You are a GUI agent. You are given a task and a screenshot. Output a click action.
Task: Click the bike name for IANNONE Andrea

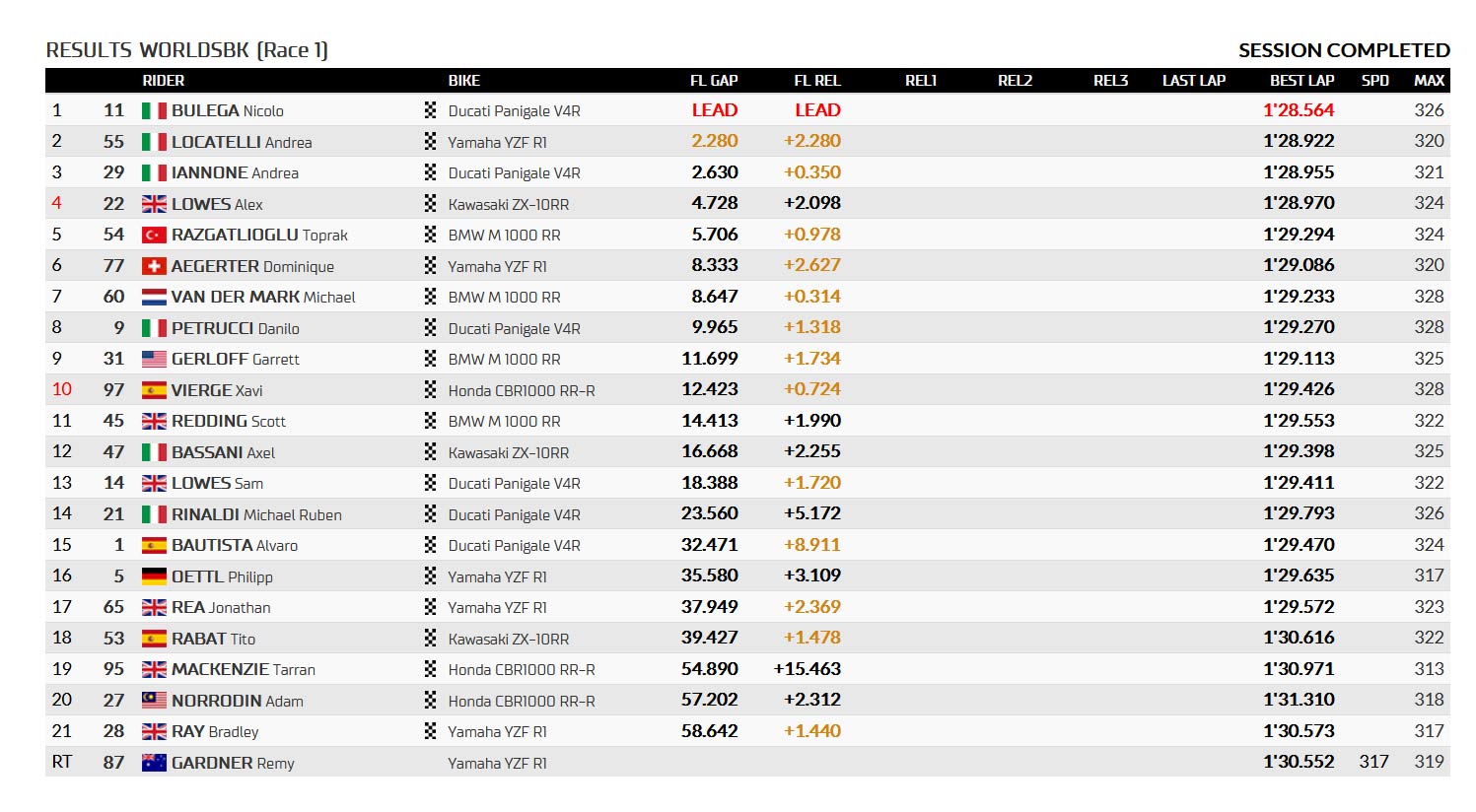click(x=514, y=172)
